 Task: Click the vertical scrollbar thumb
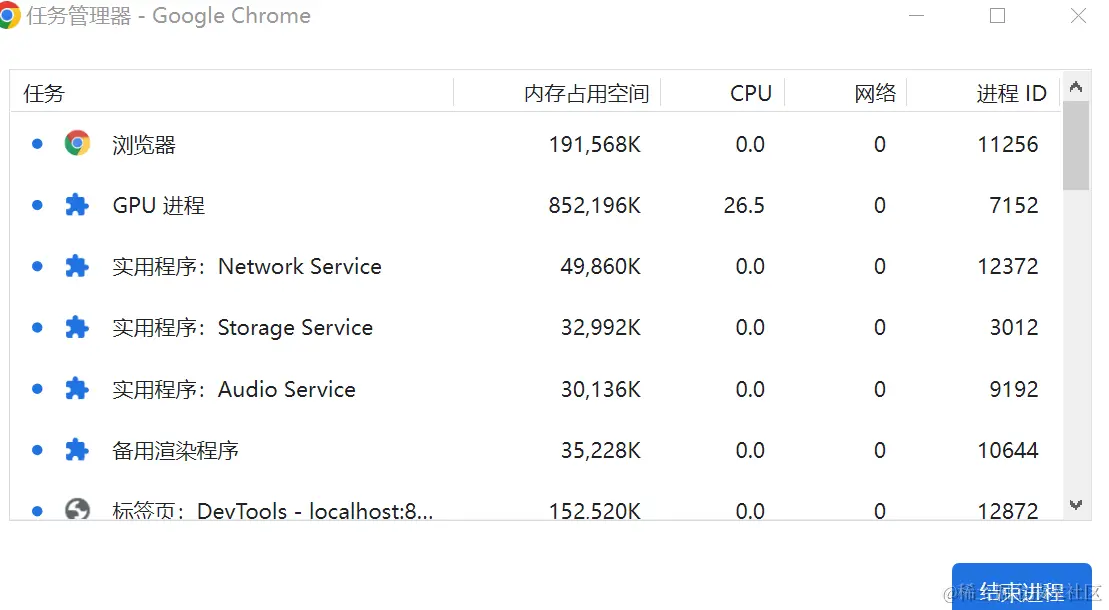click(x=1076, y=145)
